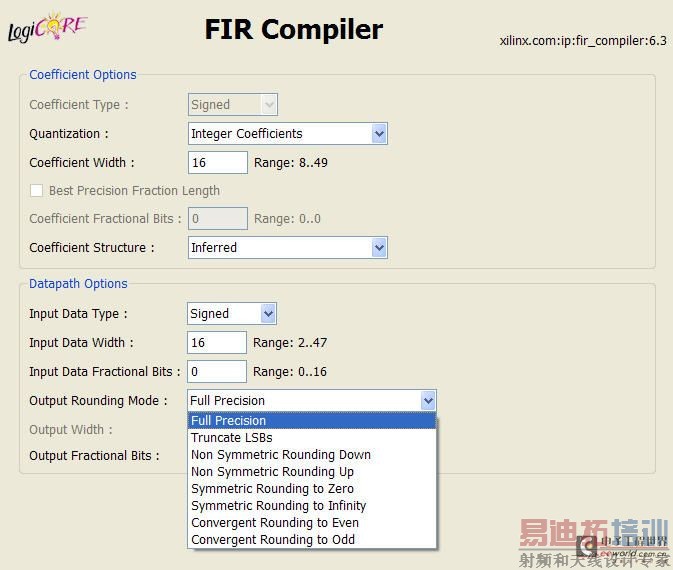
Task: Click the Output Rounding Mode label
Action: click(x=98, y=401)
